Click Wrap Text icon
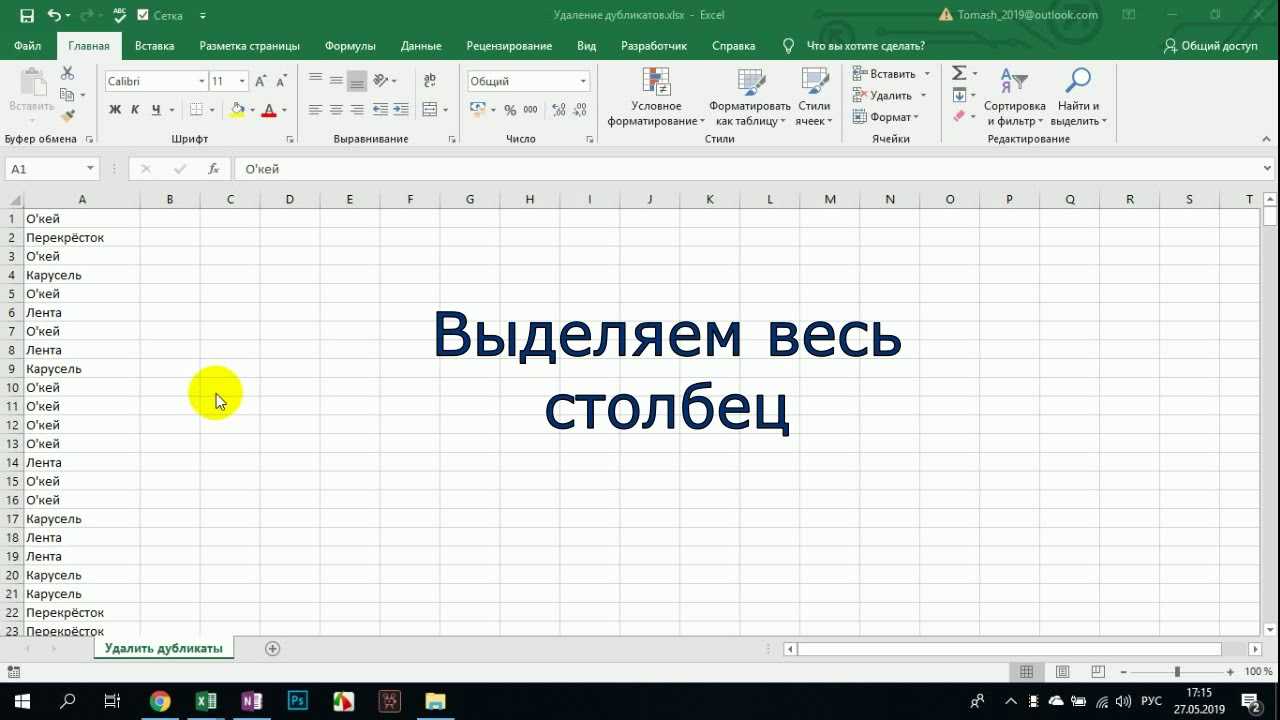The width and height of the screenshot is (1280, 720). (x=430, y=80)
